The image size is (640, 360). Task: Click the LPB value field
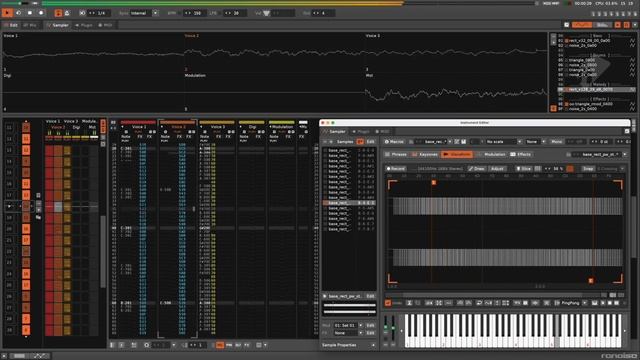[236, 13]
